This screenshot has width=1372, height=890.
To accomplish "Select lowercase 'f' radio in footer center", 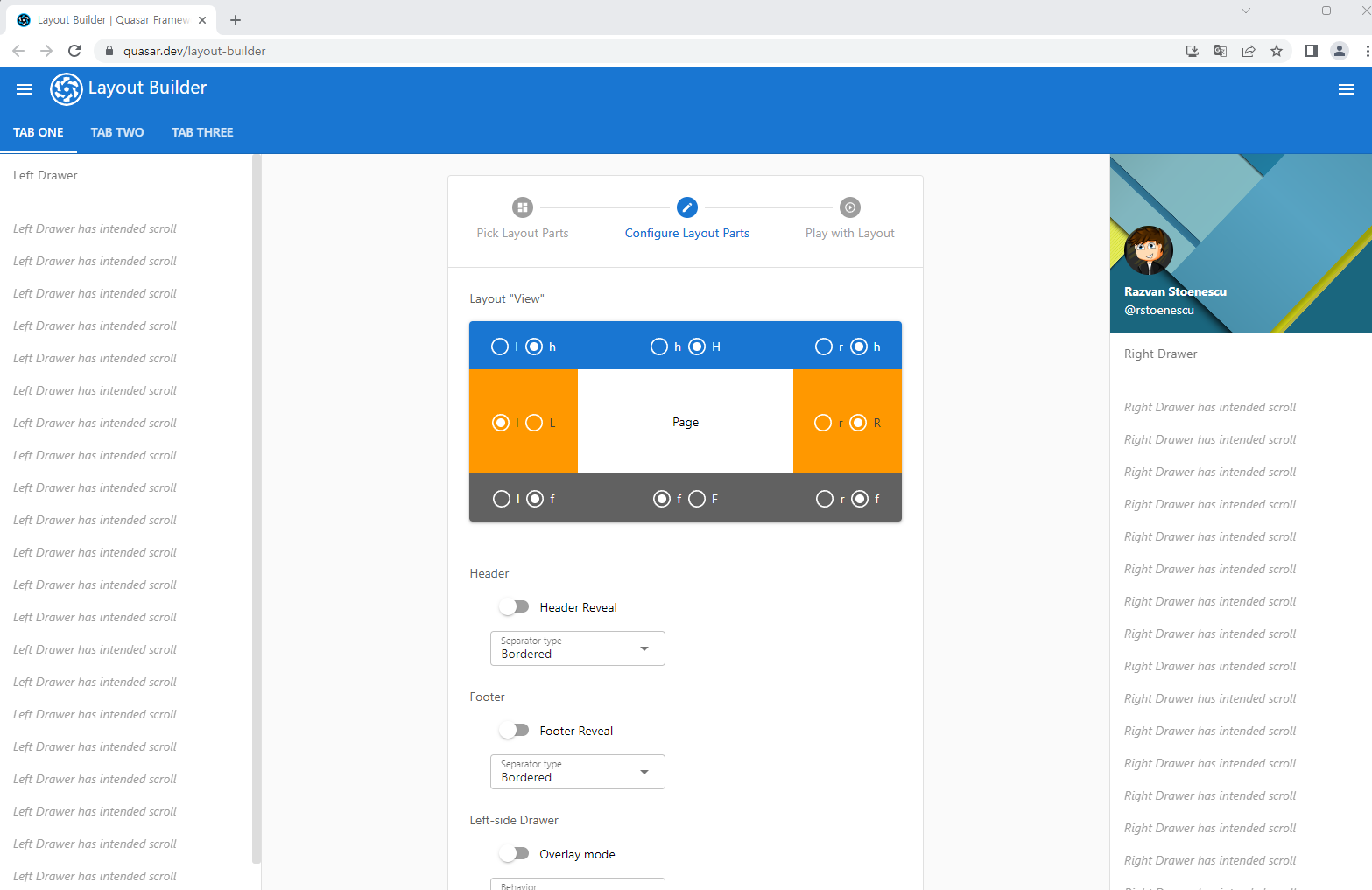I will pos(662,499).
